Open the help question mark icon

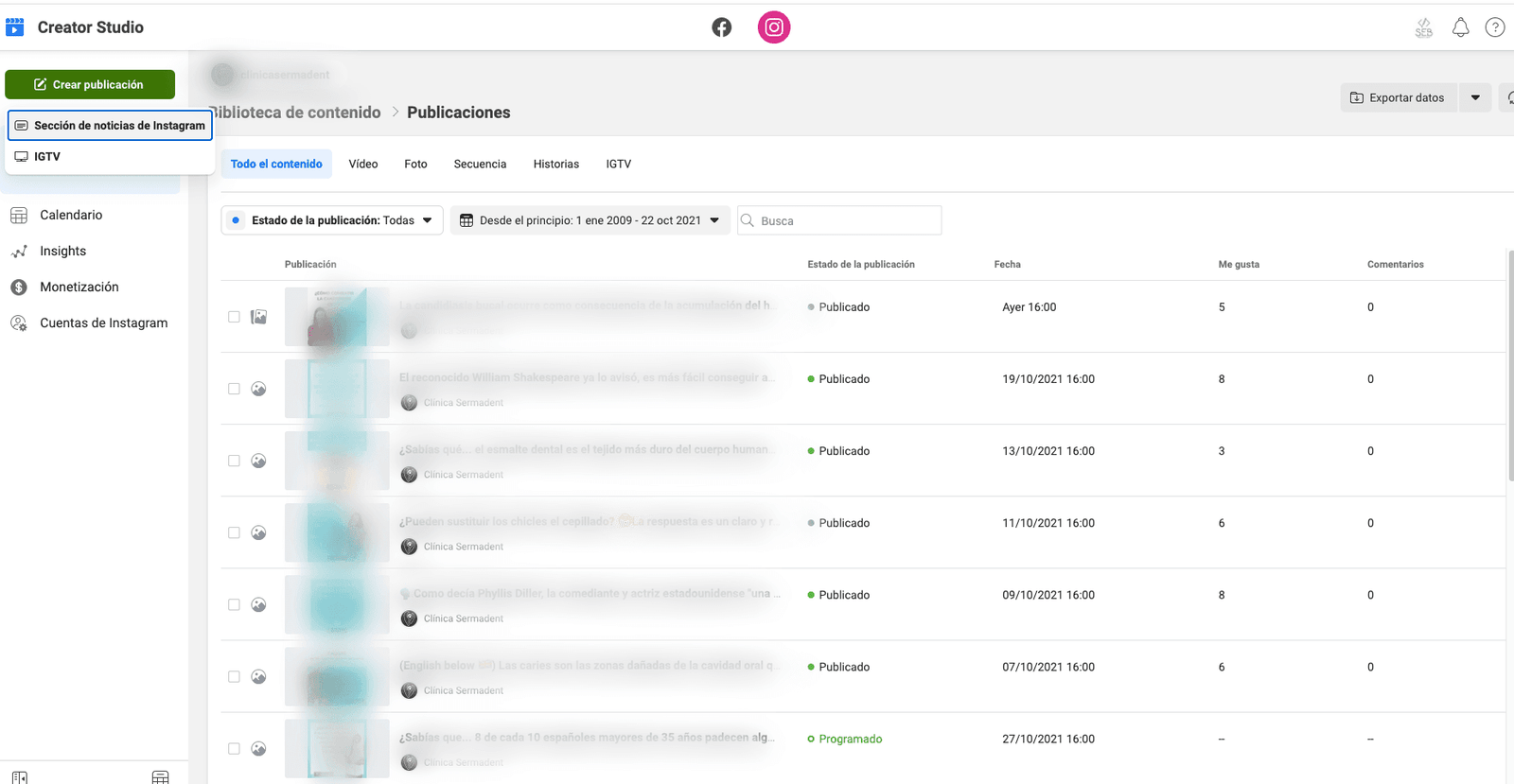[x=1494, y=27]
